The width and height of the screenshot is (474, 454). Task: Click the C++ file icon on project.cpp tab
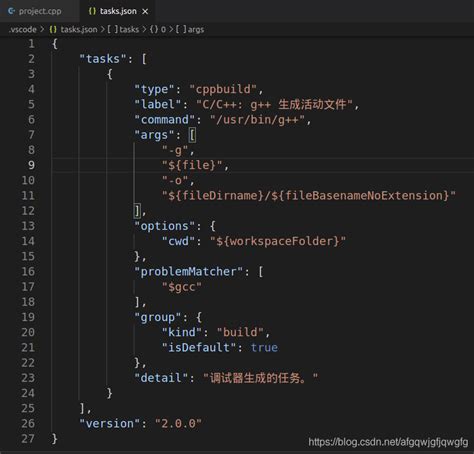[x=11, y=11]
